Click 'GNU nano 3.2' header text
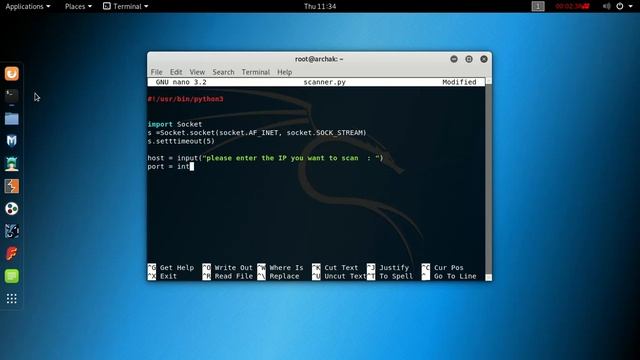Screen dimensions: 640x360 (181, 82)
